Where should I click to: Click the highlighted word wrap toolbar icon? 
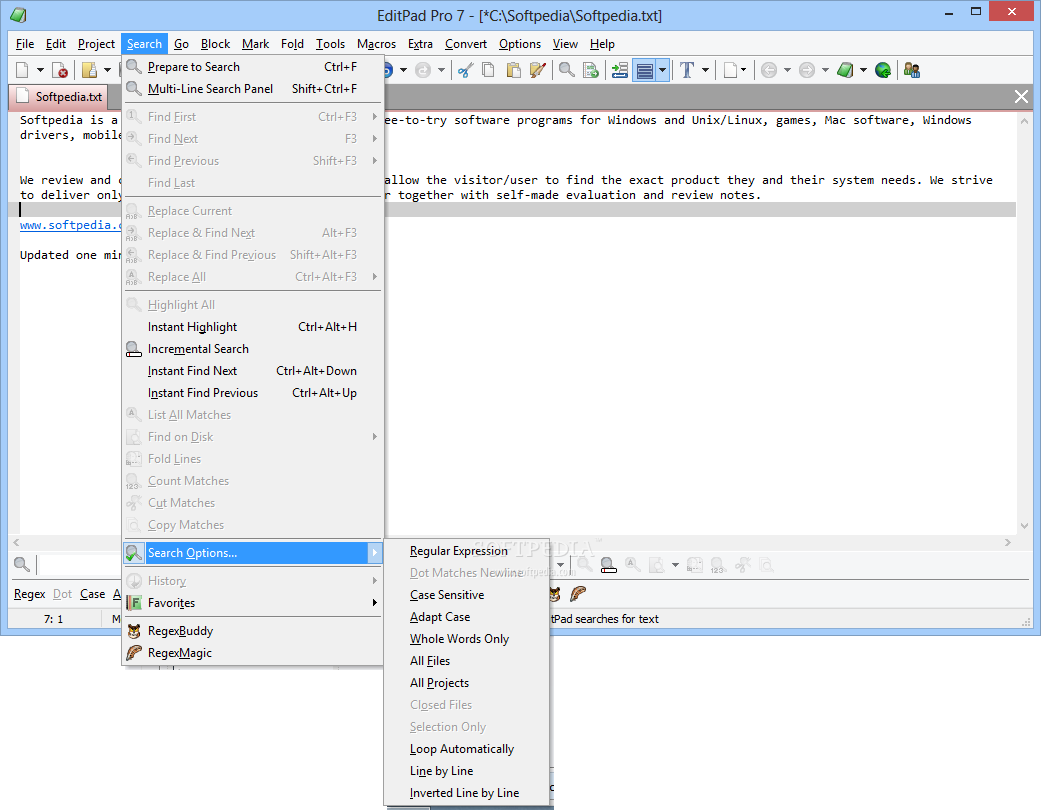coord(645,70)
